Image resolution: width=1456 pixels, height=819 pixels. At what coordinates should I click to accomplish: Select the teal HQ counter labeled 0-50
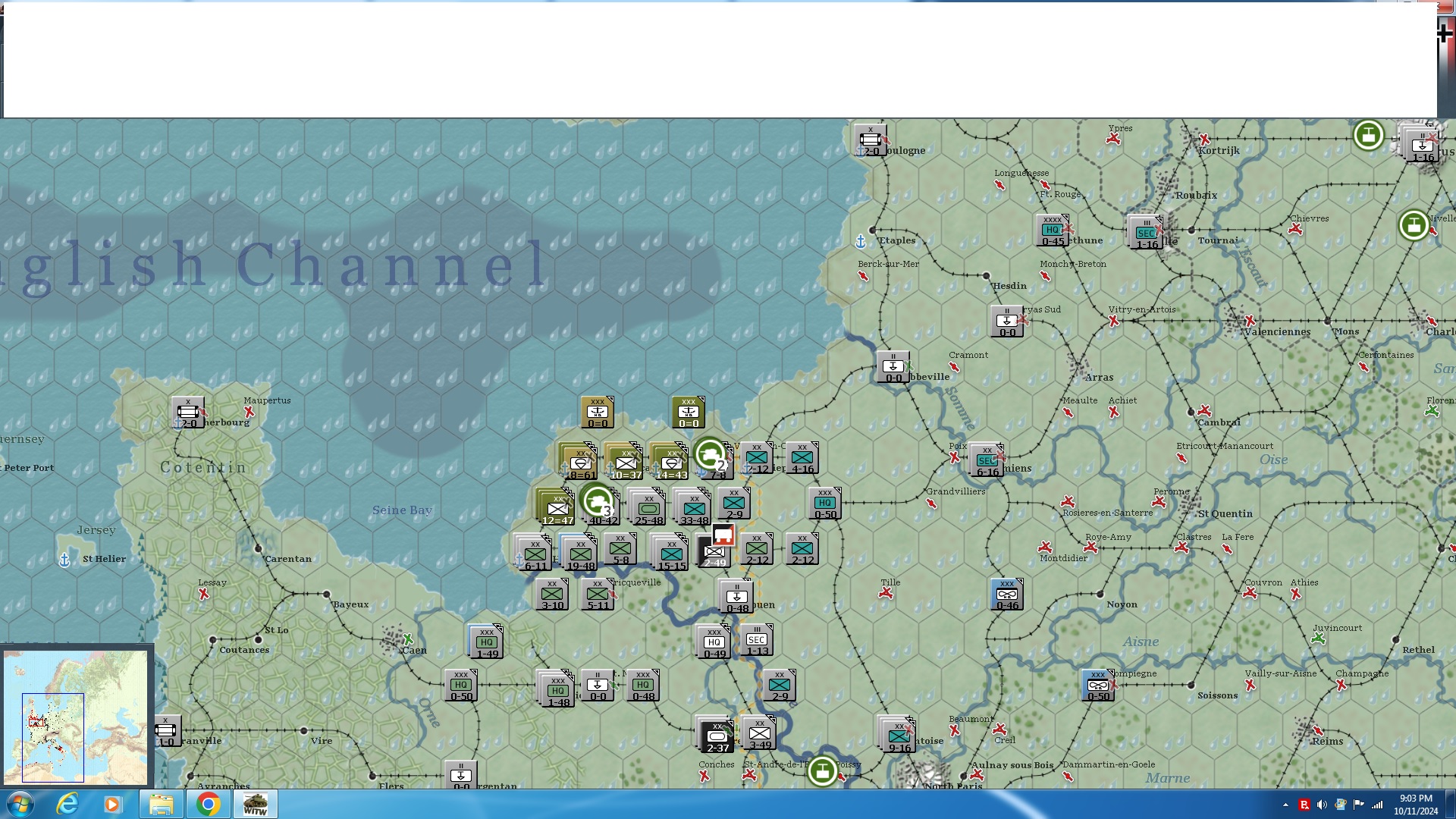(825, 504)
